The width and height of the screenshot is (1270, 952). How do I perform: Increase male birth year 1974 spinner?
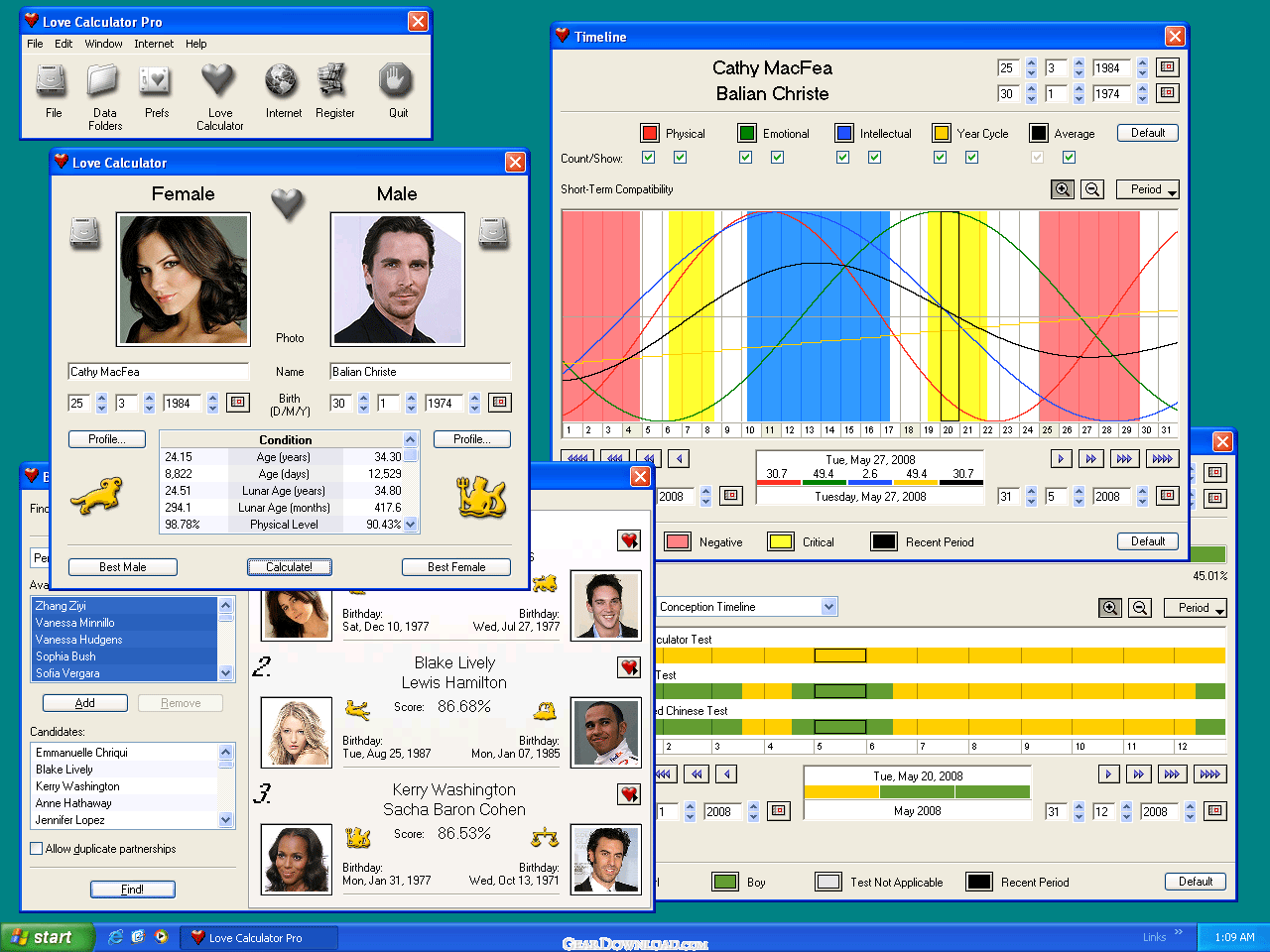[474, 399]
